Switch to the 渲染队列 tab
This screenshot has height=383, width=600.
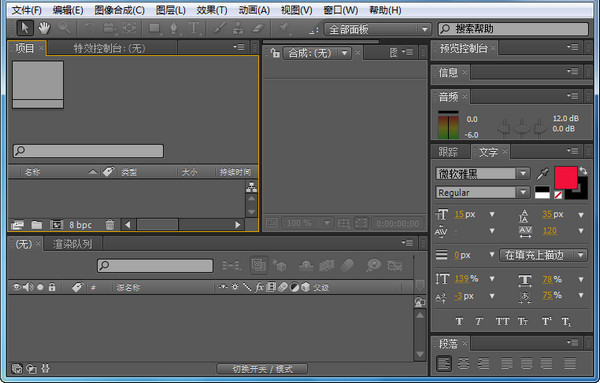pos(72,244)
